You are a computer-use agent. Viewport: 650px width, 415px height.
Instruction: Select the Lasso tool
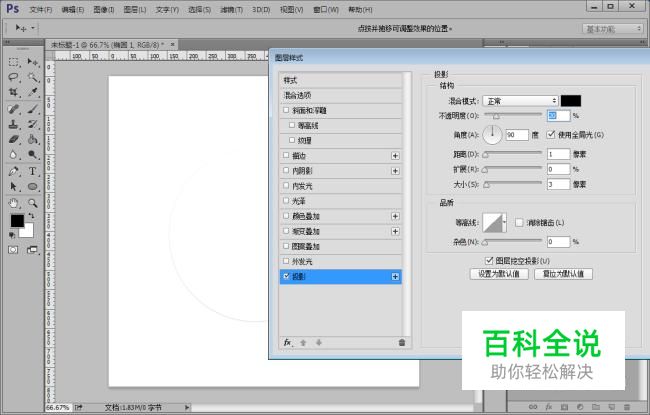[14, 77]
